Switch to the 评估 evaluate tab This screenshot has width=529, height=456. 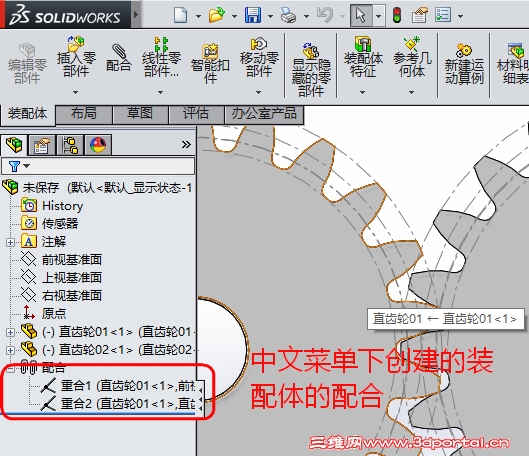click(196, 114)
